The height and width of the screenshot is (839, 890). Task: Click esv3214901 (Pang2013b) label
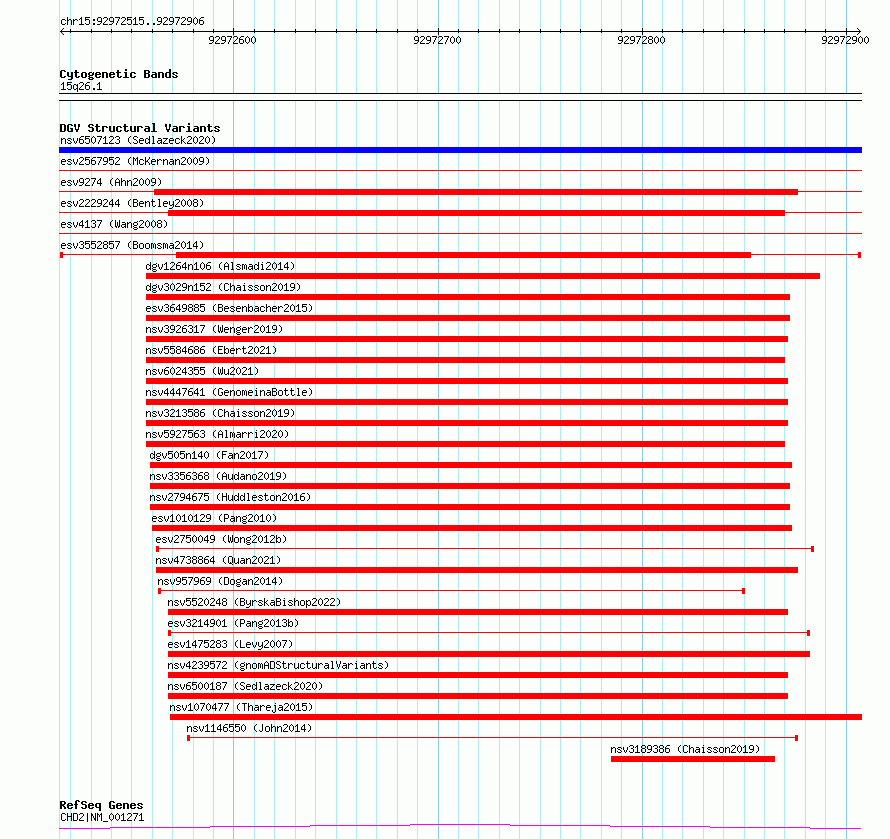point(233,623)
